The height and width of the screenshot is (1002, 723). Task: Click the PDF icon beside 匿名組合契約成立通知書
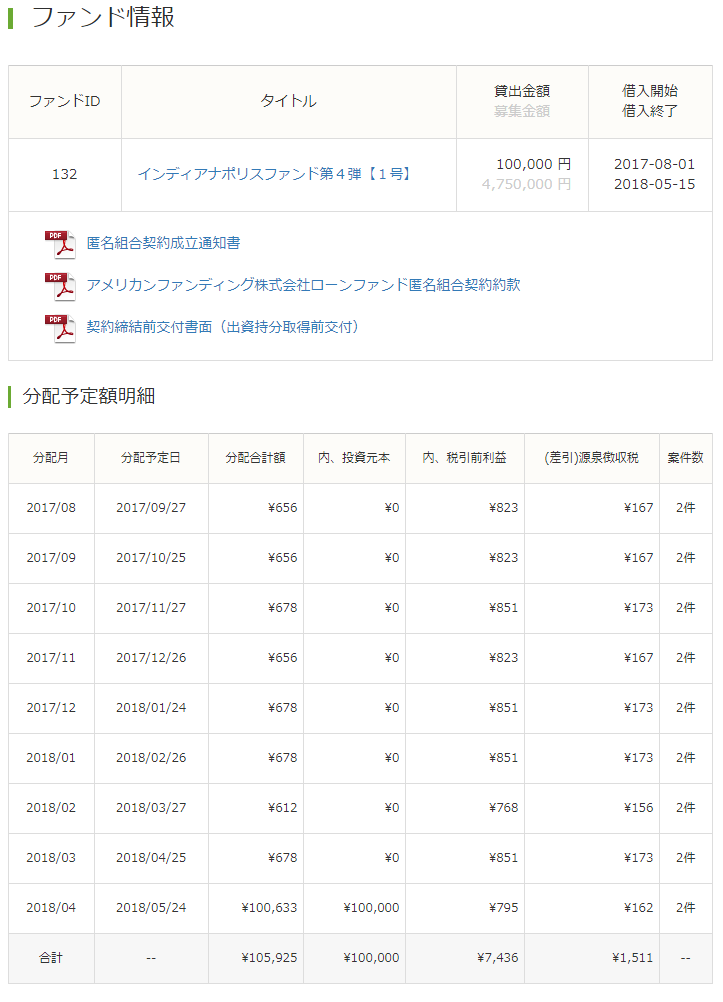click(x=60, y=244)
